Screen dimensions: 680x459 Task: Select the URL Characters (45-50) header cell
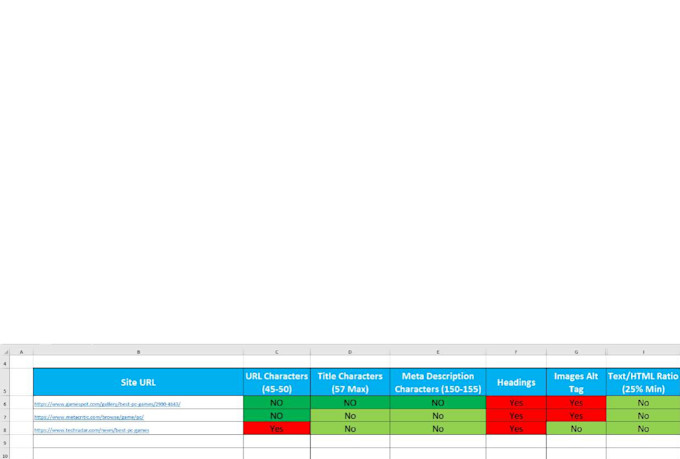277,382
